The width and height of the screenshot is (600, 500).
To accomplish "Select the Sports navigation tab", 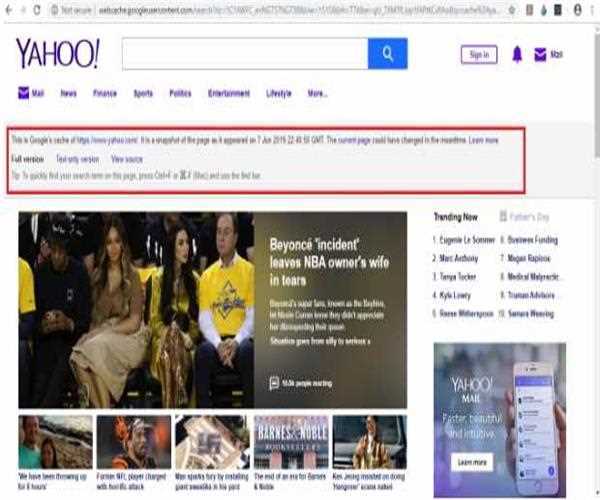I will (x=143, y=93).
